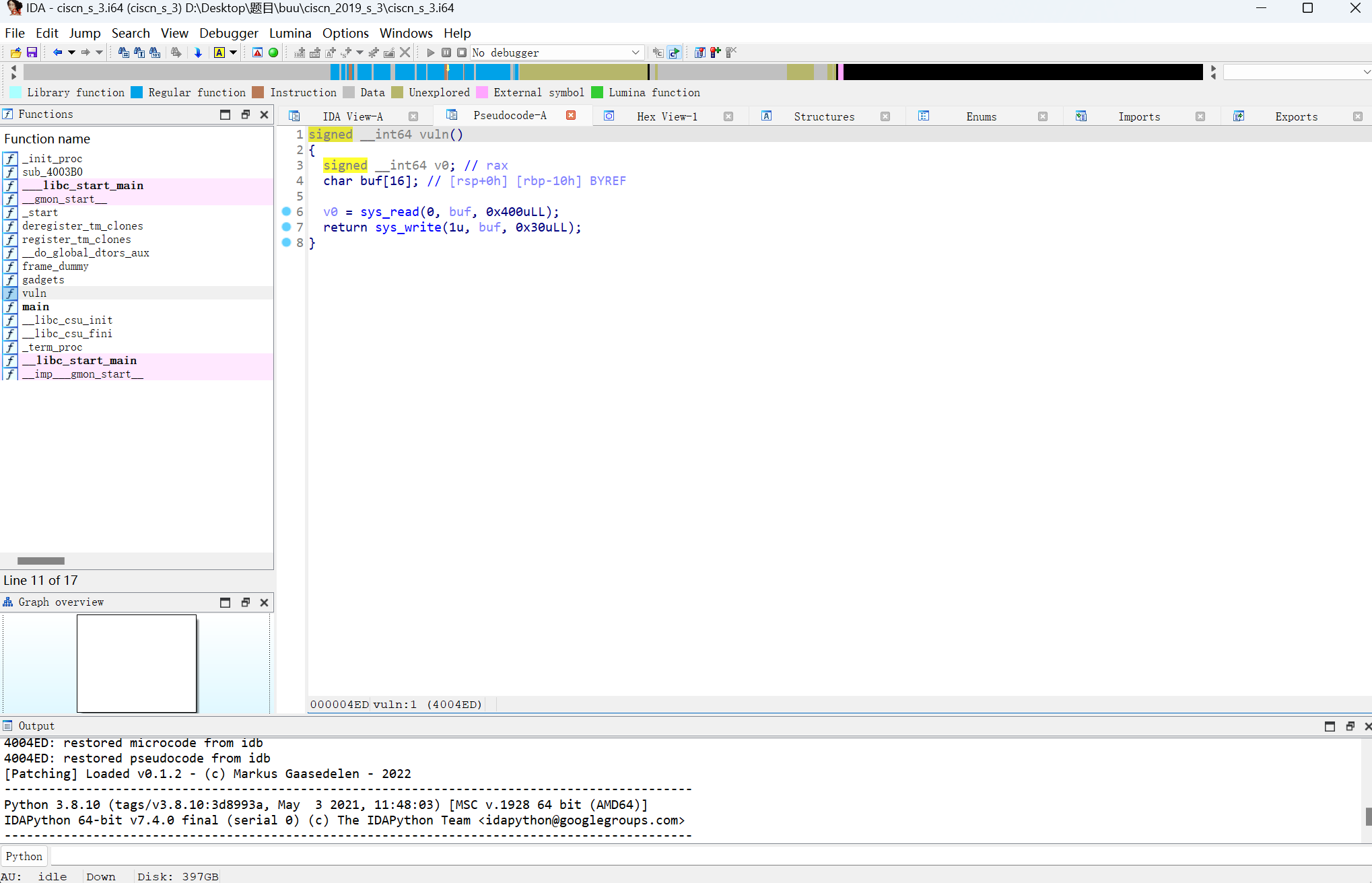This screenshot has width=1372, height=883.
Task: Click the make-string 'A' toolbar icon
Action: 331,52
